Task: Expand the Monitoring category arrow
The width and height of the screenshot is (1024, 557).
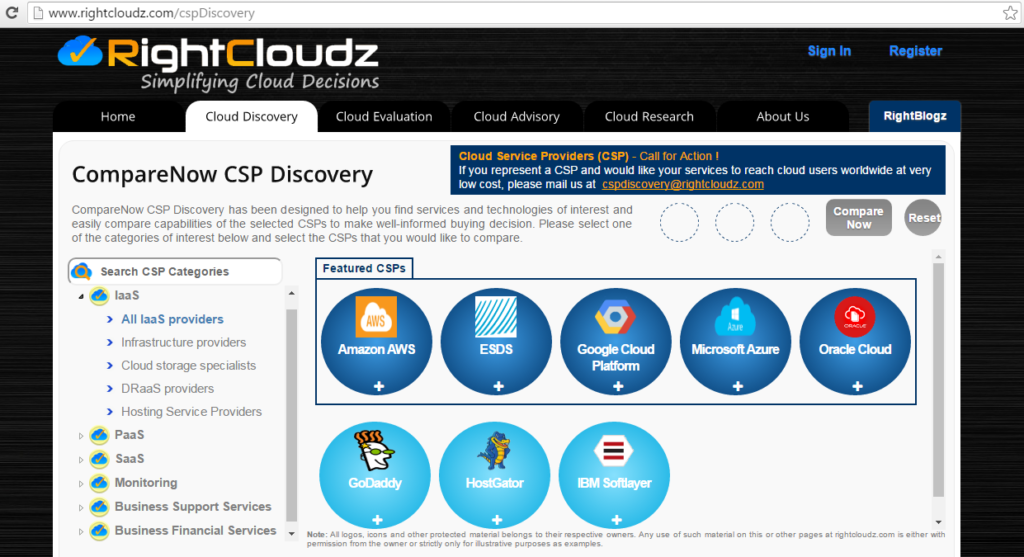Action: (x=81, y=484)
